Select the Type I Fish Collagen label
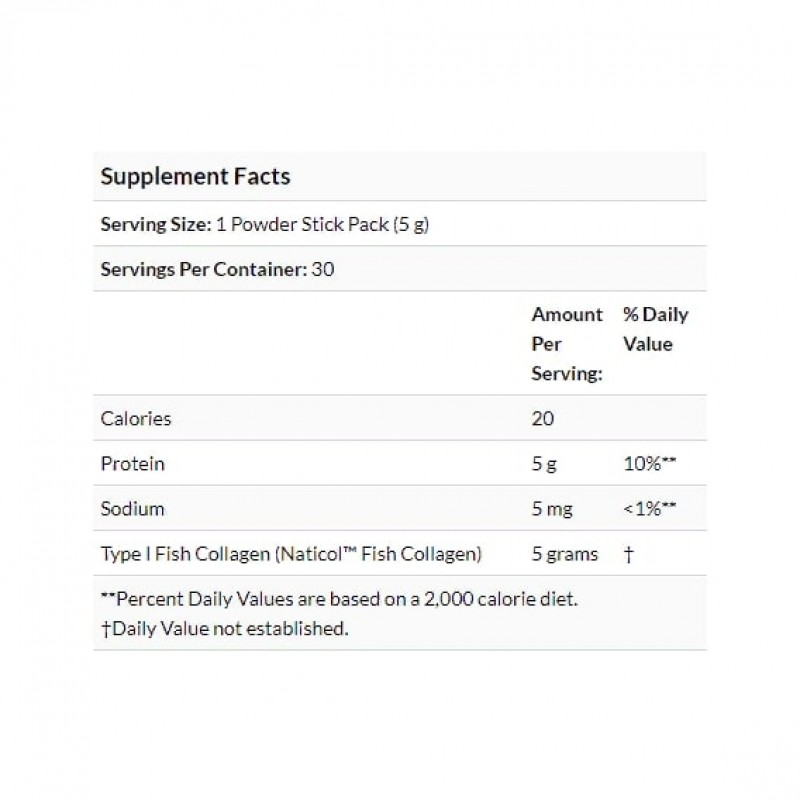 [x=292, y=554]
